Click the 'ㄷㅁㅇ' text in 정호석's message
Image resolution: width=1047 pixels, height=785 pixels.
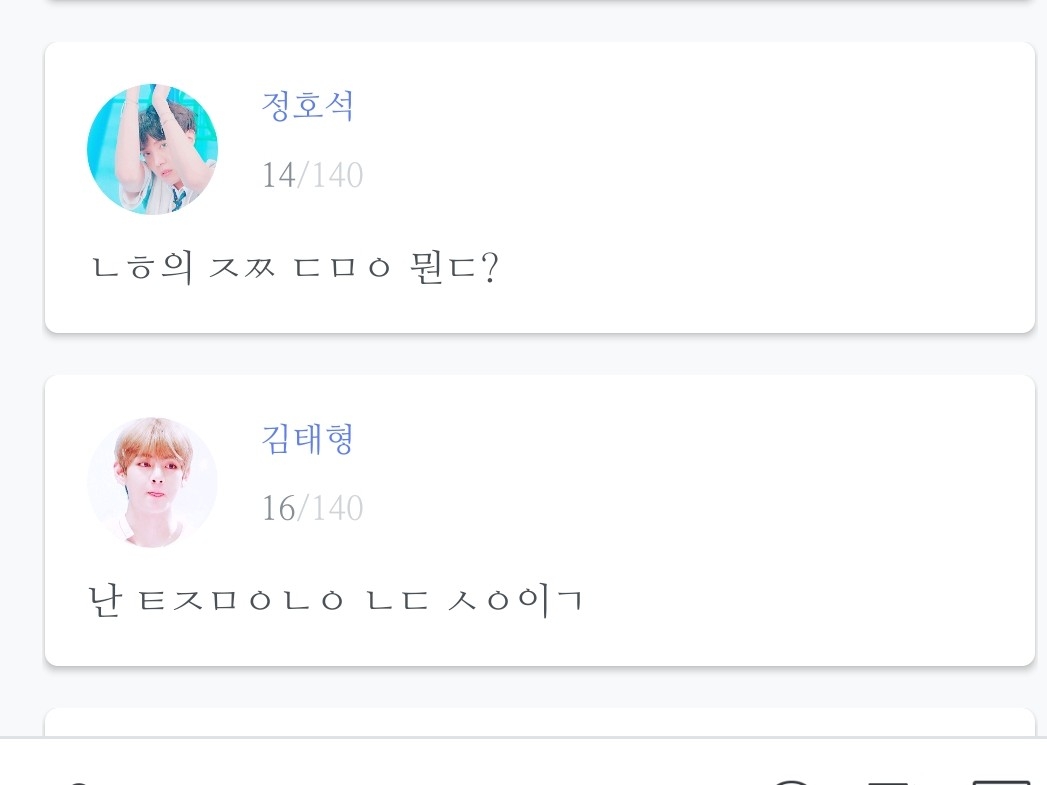click(x=341, y=270)
